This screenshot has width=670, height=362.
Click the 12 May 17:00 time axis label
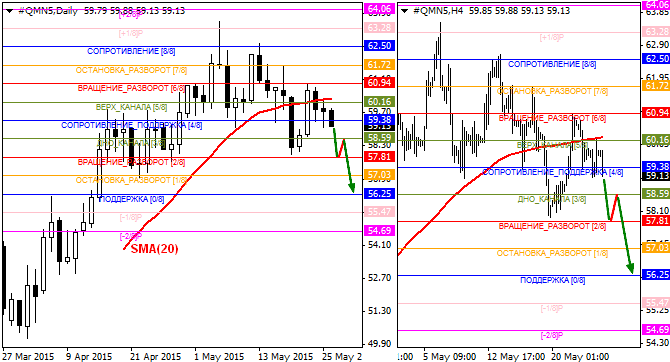click(517, 356)
